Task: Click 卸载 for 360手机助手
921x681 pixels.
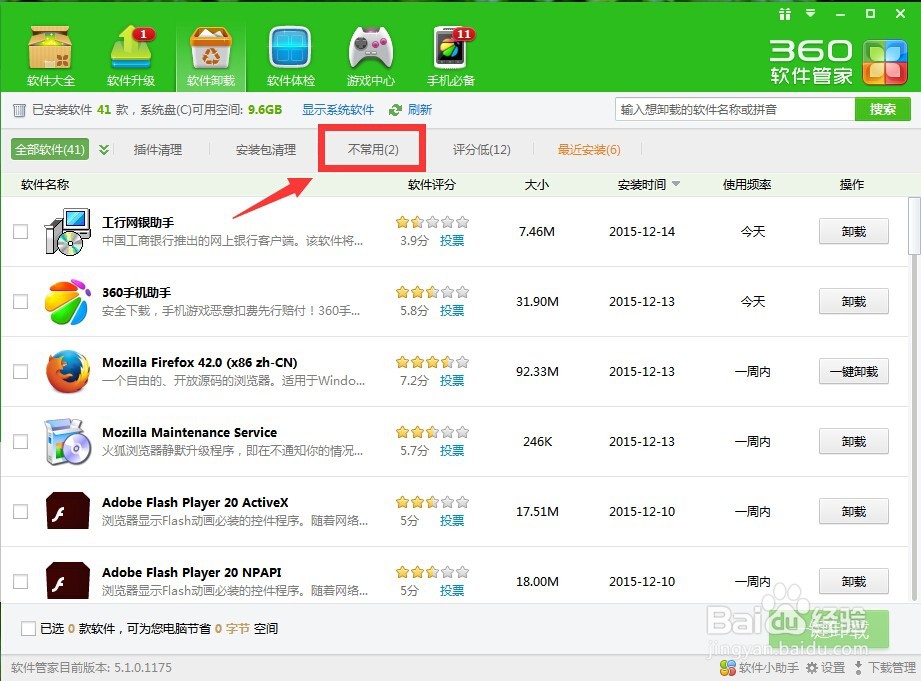Action: pyautogui.click(x=853, y=301)
